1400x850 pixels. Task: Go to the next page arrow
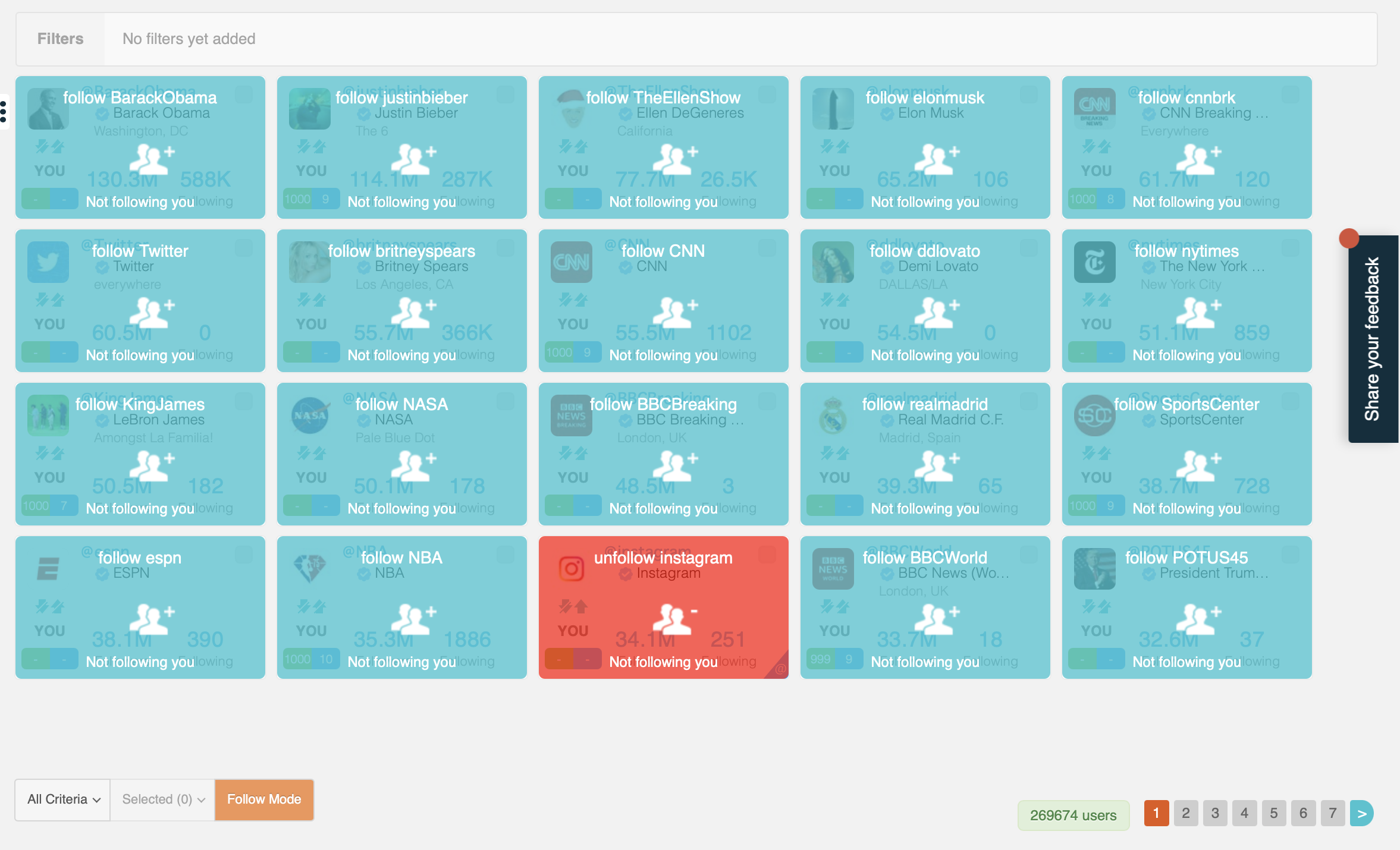1361,813
